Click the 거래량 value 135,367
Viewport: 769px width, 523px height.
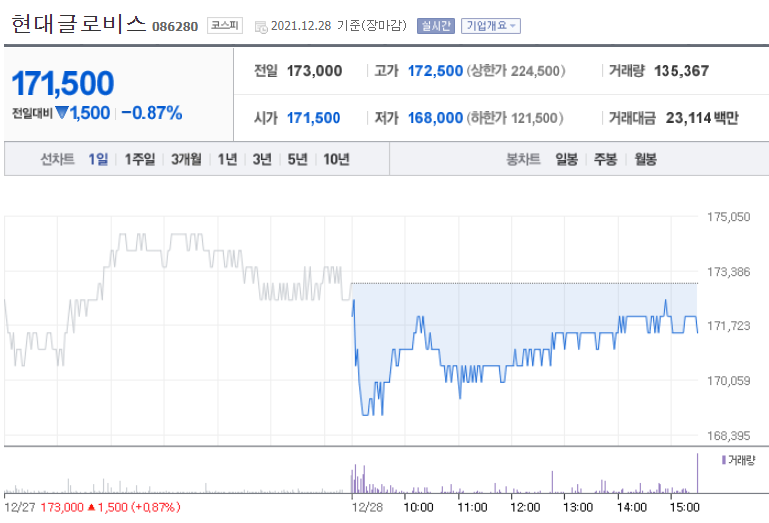[682, 71]
